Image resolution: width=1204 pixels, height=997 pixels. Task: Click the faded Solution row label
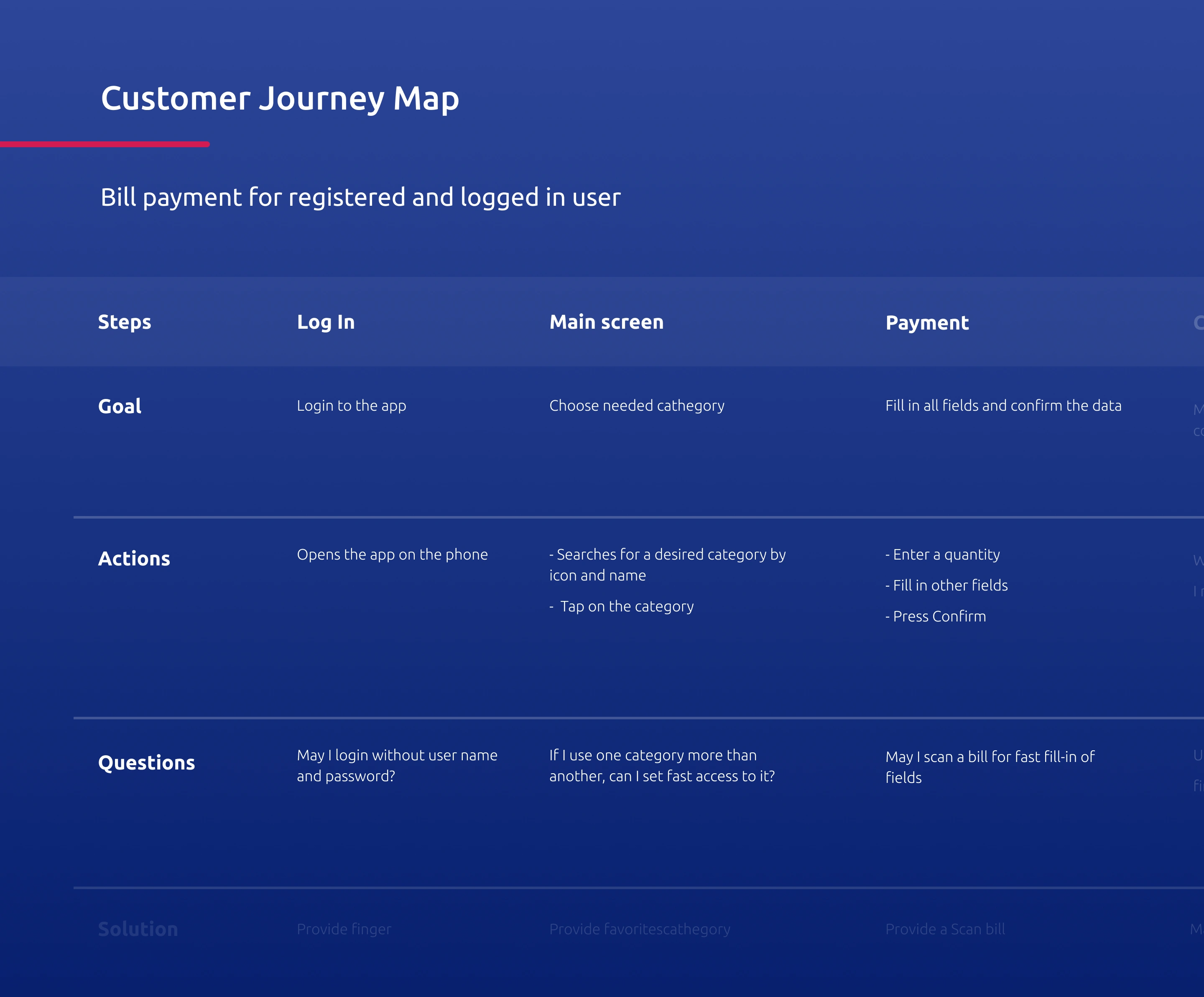tap(138, 929)
